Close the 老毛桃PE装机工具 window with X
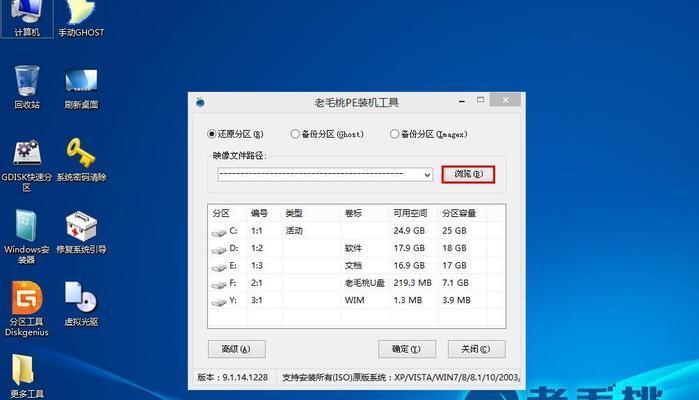 click(x=505, y=100)
